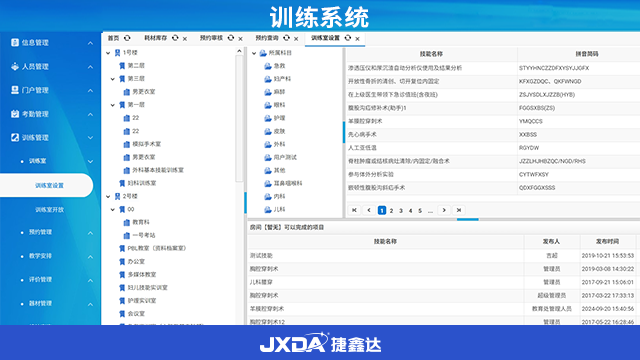Image resolution: width=640 pixels, height=360 pixels.
Task: Click the 门户管理 sidebar icon
Action: [15, 90]
